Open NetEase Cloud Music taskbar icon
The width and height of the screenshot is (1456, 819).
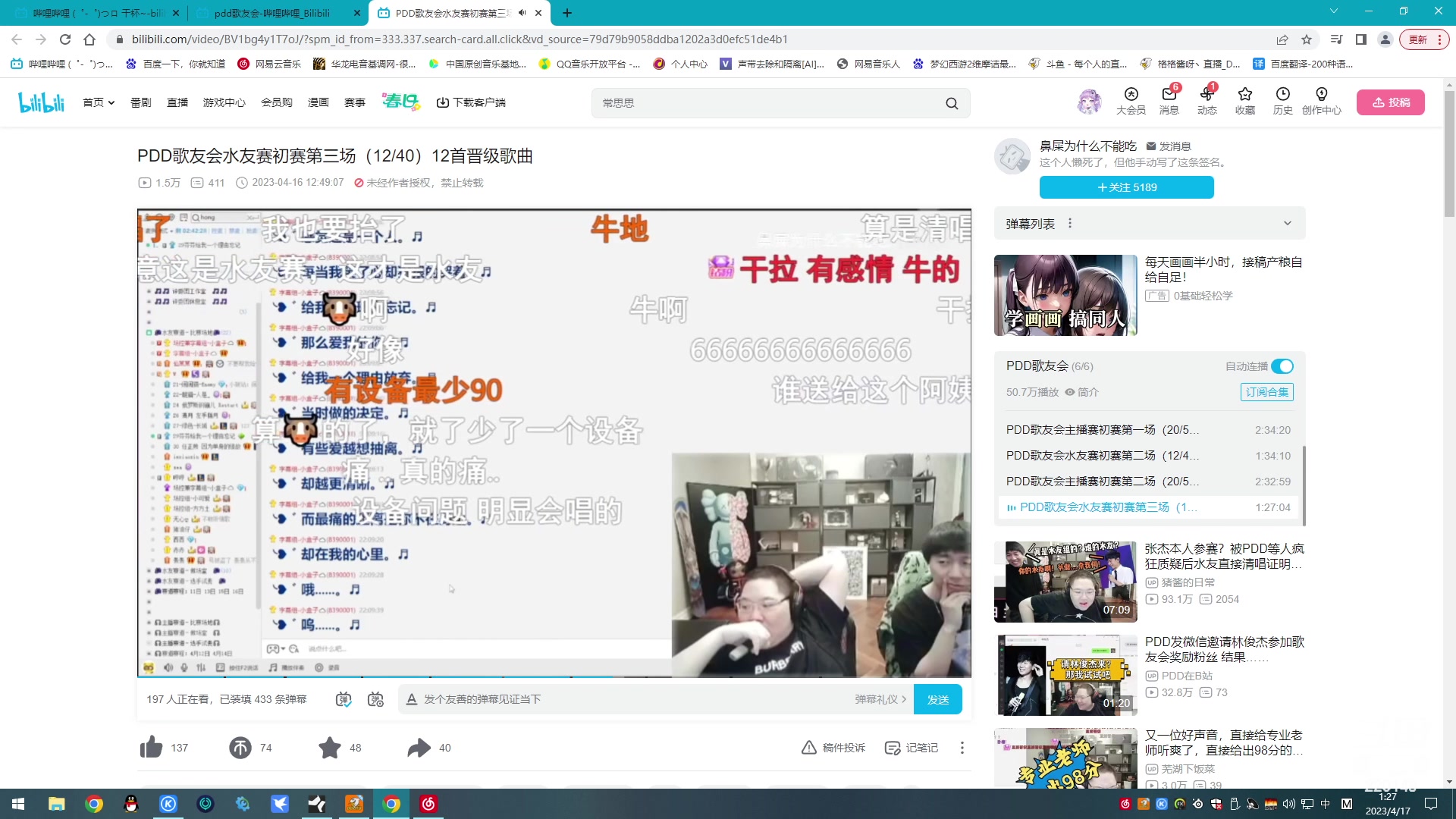point(428,804)
